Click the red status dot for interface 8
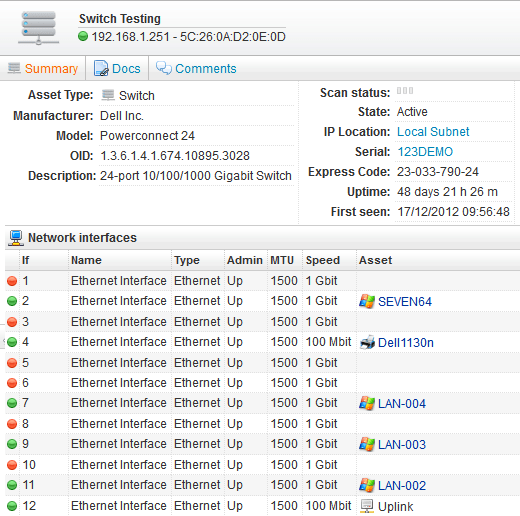The image size is (520, 516). 12,424
